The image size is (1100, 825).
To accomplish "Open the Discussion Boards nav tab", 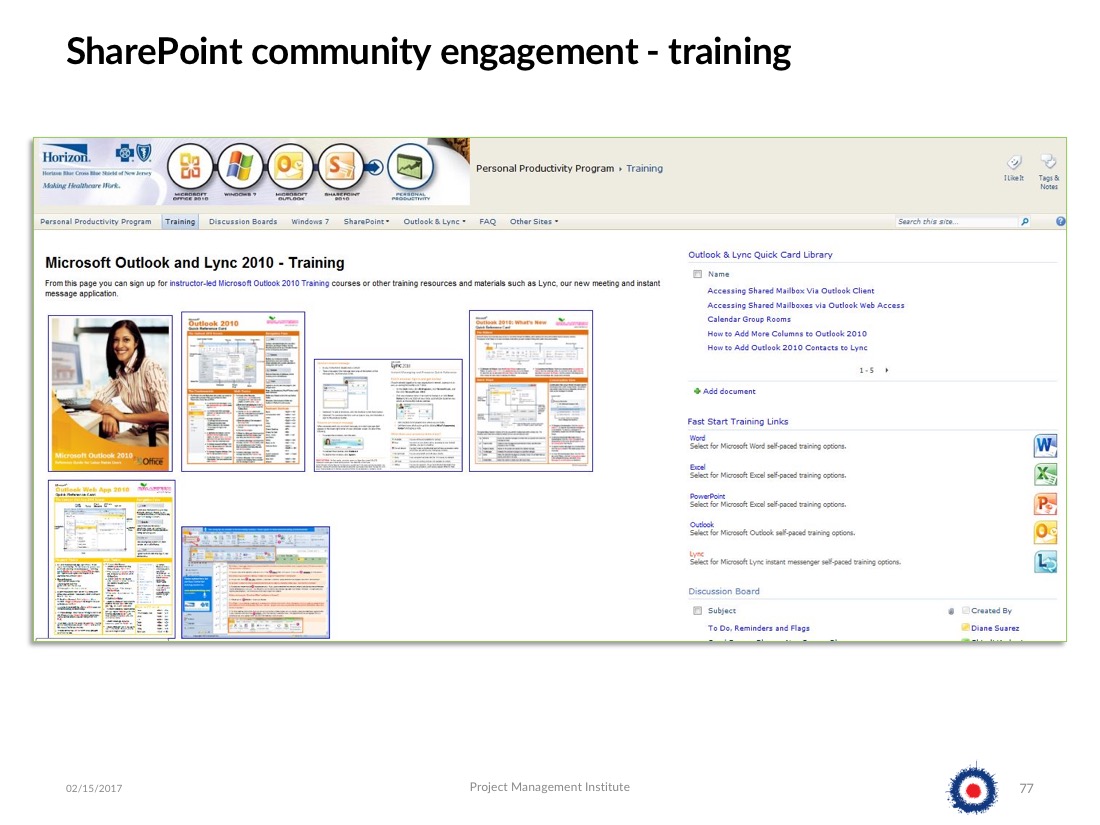I will (243, 222).
